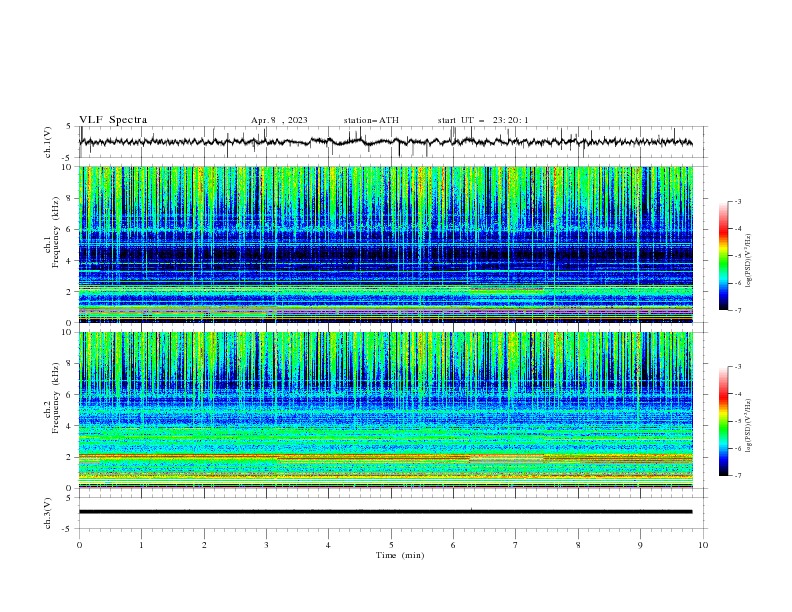Click inside the ch.1 spectrogram panel
This screenshot has width=792, height=612.
pos(386,244)
